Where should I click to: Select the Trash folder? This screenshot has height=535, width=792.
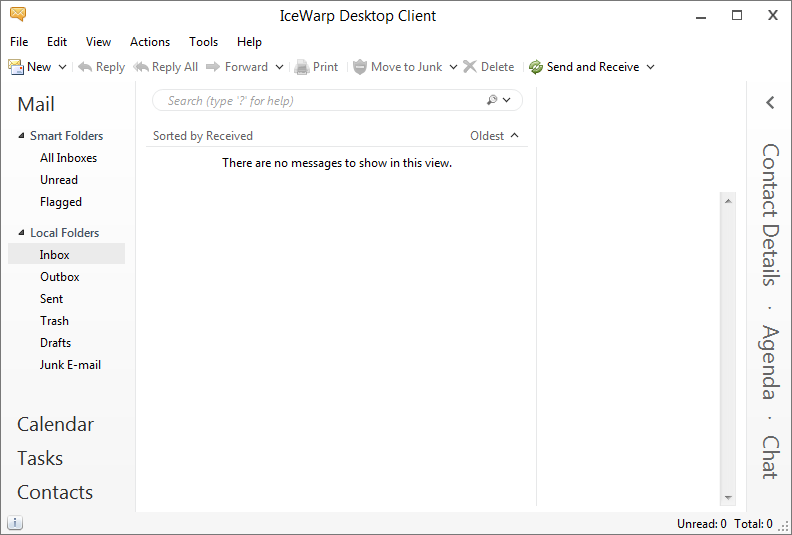[54, 321]
